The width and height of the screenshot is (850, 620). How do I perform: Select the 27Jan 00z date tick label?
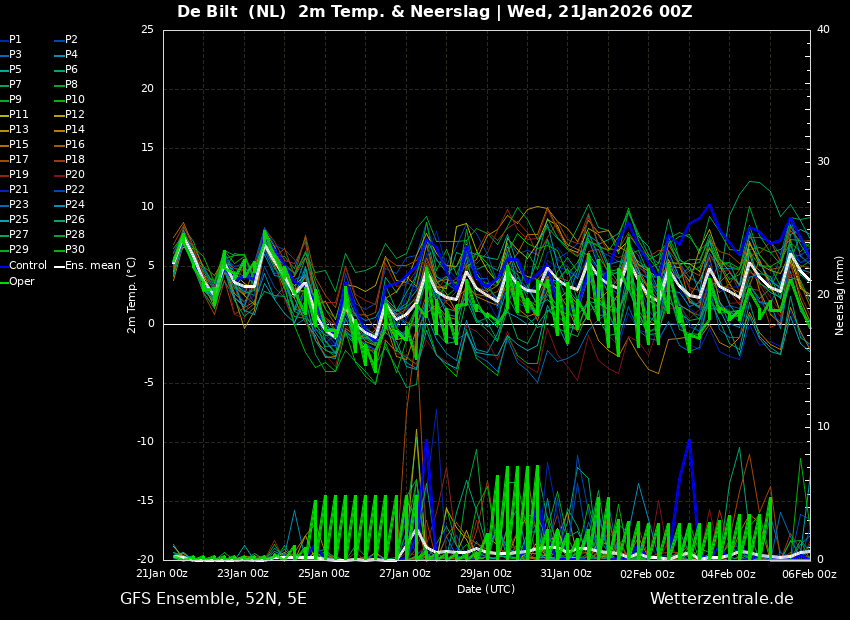(405, 574)
